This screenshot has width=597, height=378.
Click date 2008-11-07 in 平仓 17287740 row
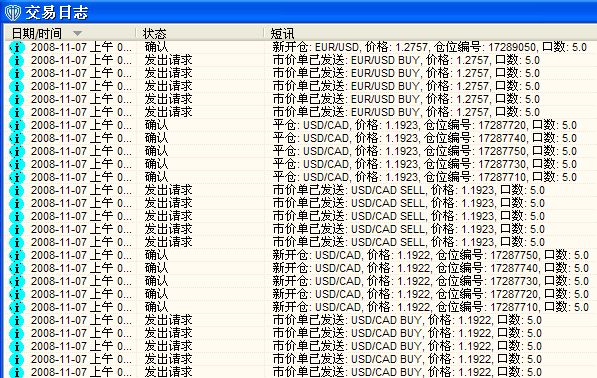[x=59, y=138]
